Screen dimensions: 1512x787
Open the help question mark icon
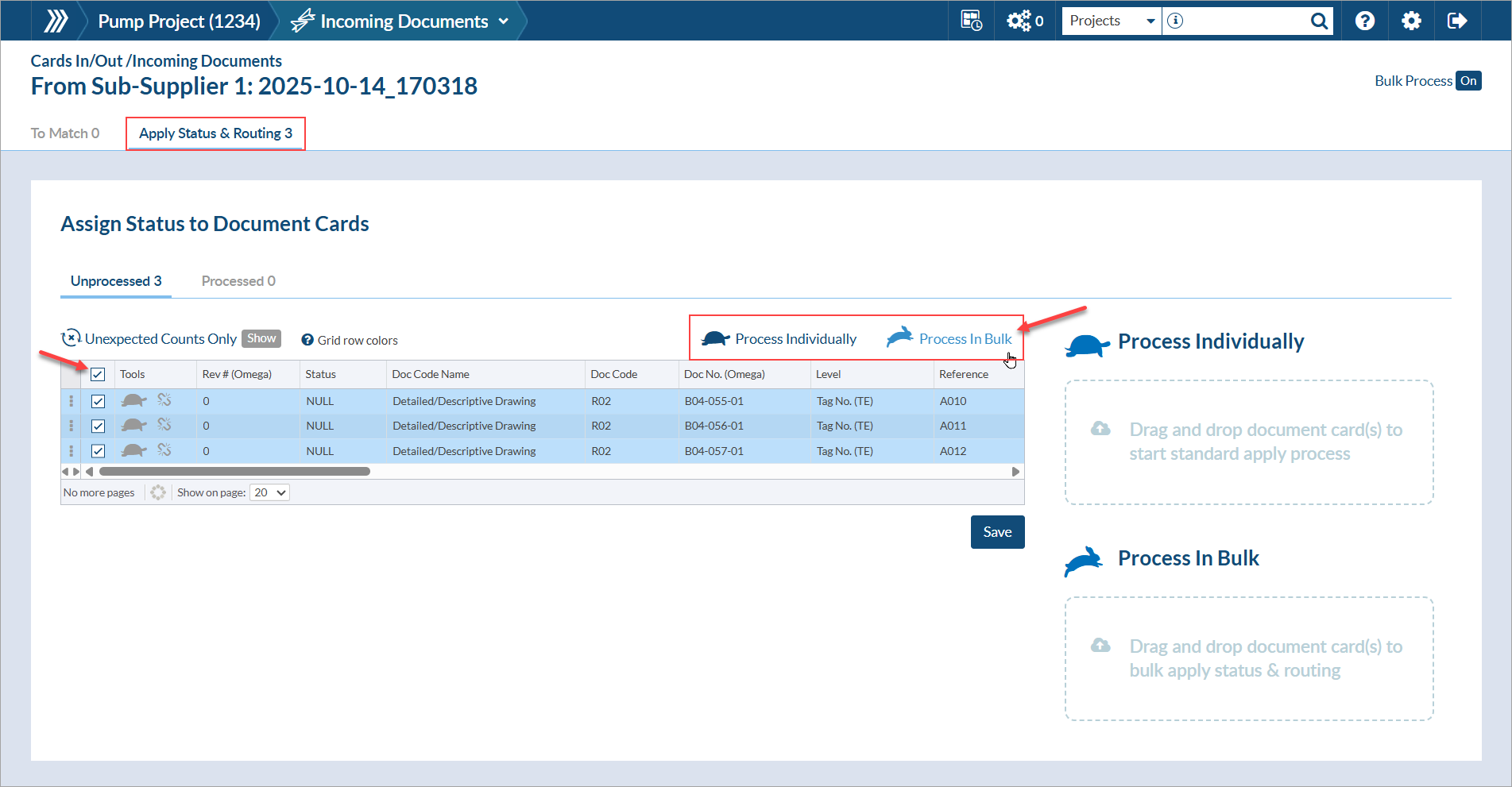[x=1365, y=21]
